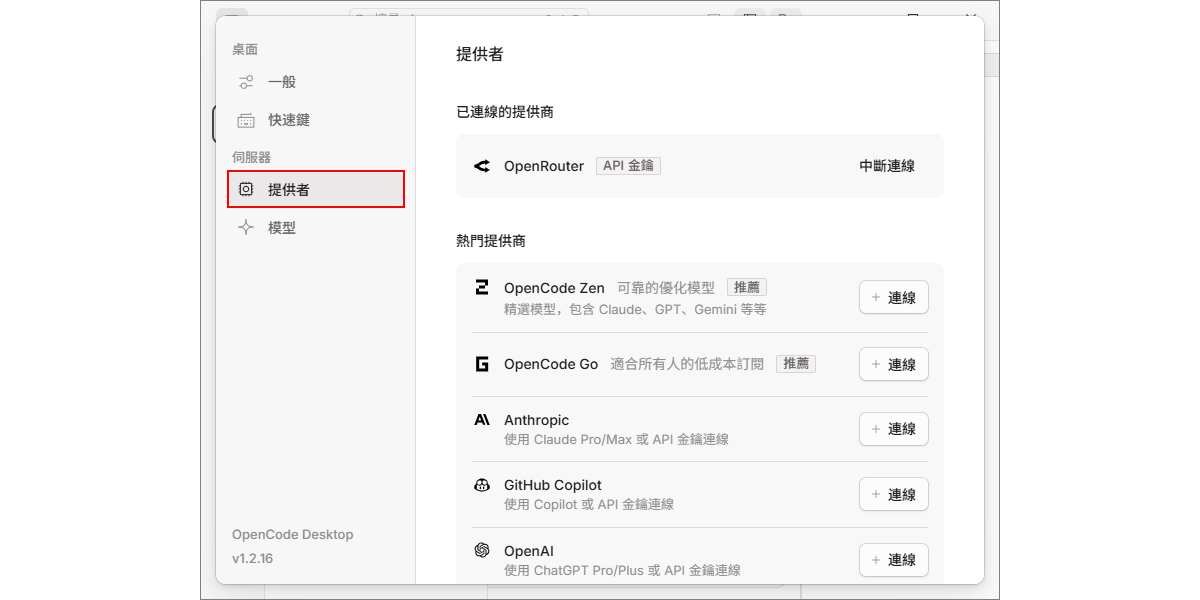Click the 推薦 badge for OpenCode Zen

pos(746,287)
